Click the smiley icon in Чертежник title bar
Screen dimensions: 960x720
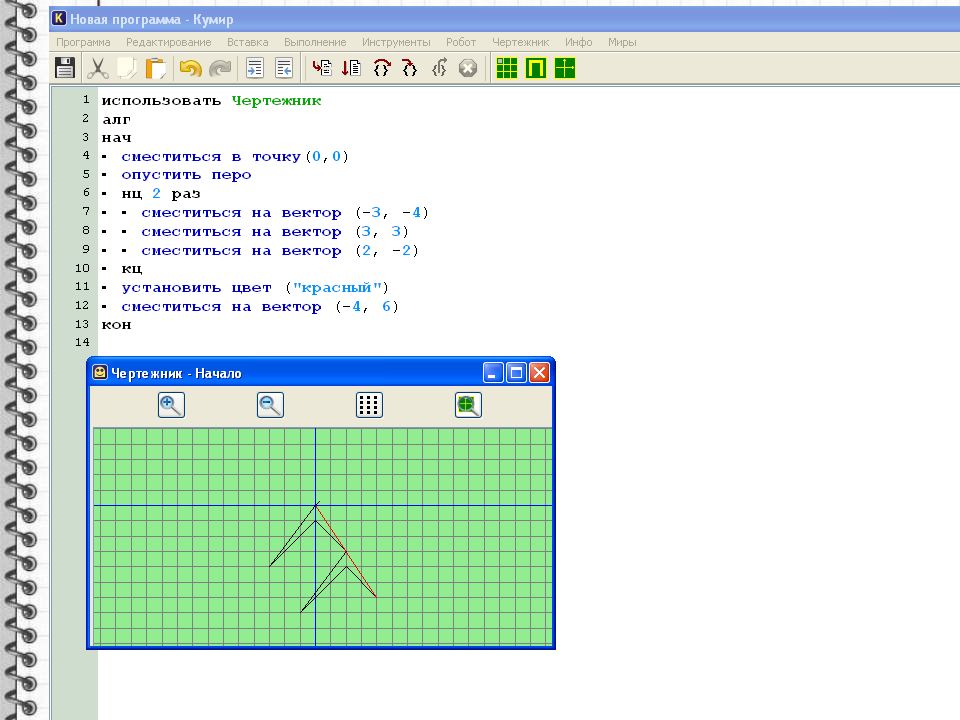(x=100, y=372)
